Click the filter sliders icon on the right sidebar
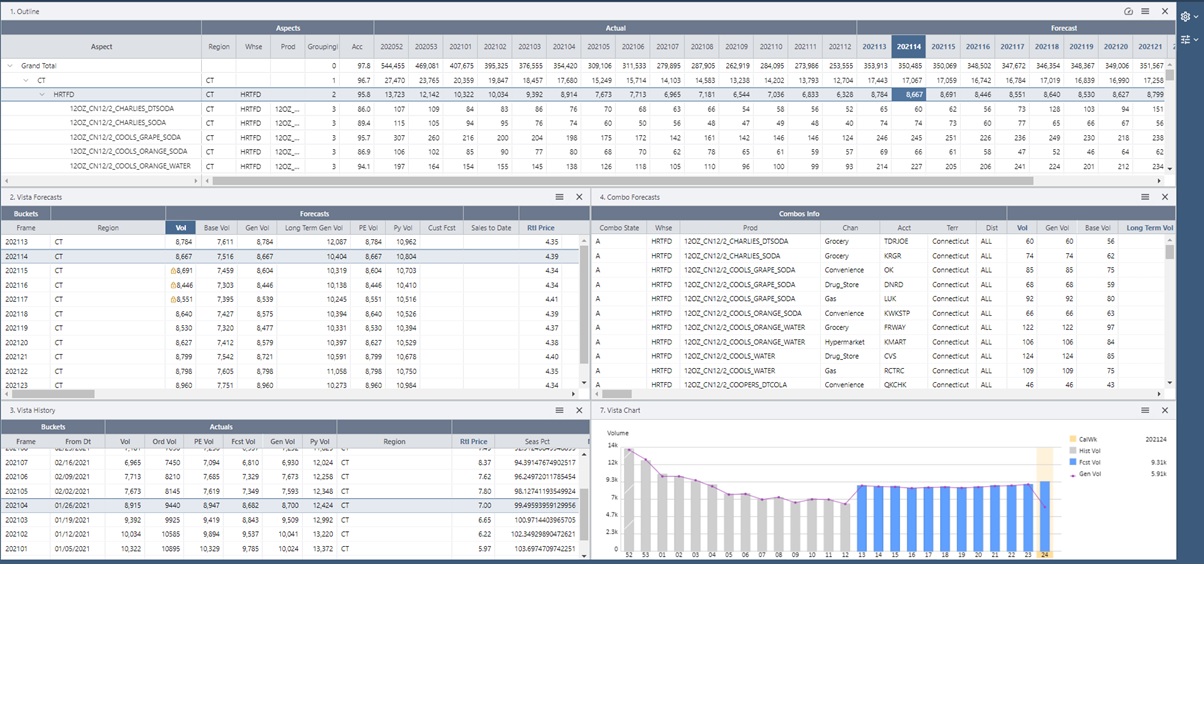This screenshot has width=1204, height=720. point(1184,40)
